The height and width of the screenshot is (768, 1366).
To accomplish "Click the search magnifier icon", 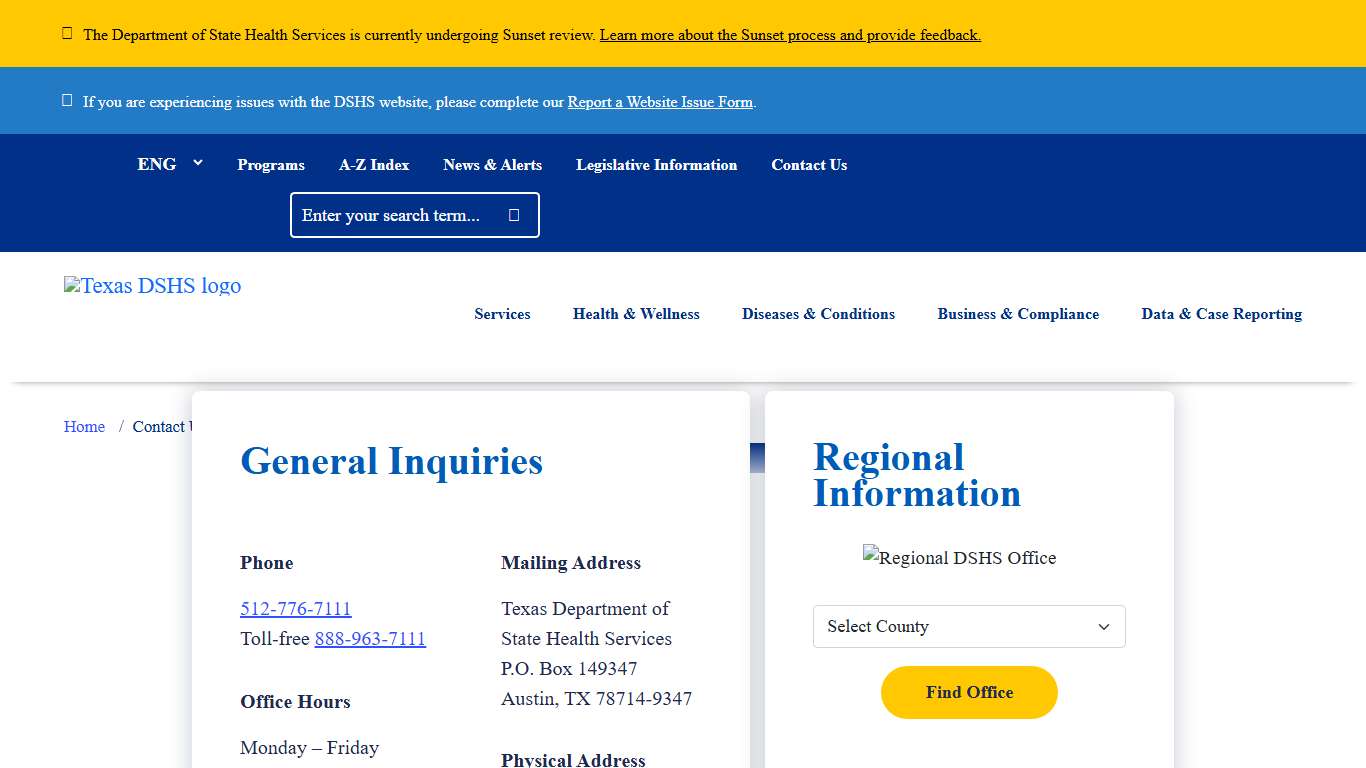I will [x=514, y=215].
